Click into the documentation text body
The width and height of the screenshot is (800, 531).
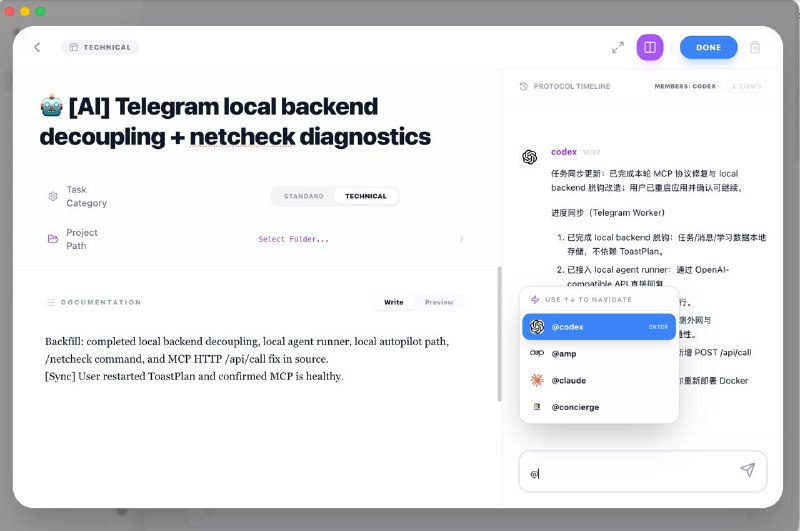247,359
